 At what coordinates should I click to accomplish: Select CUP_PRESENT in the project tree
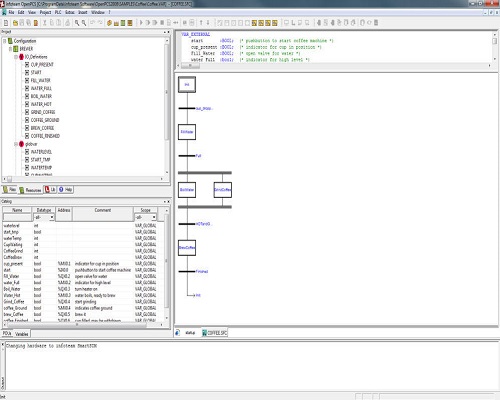[x=42, y=65]
